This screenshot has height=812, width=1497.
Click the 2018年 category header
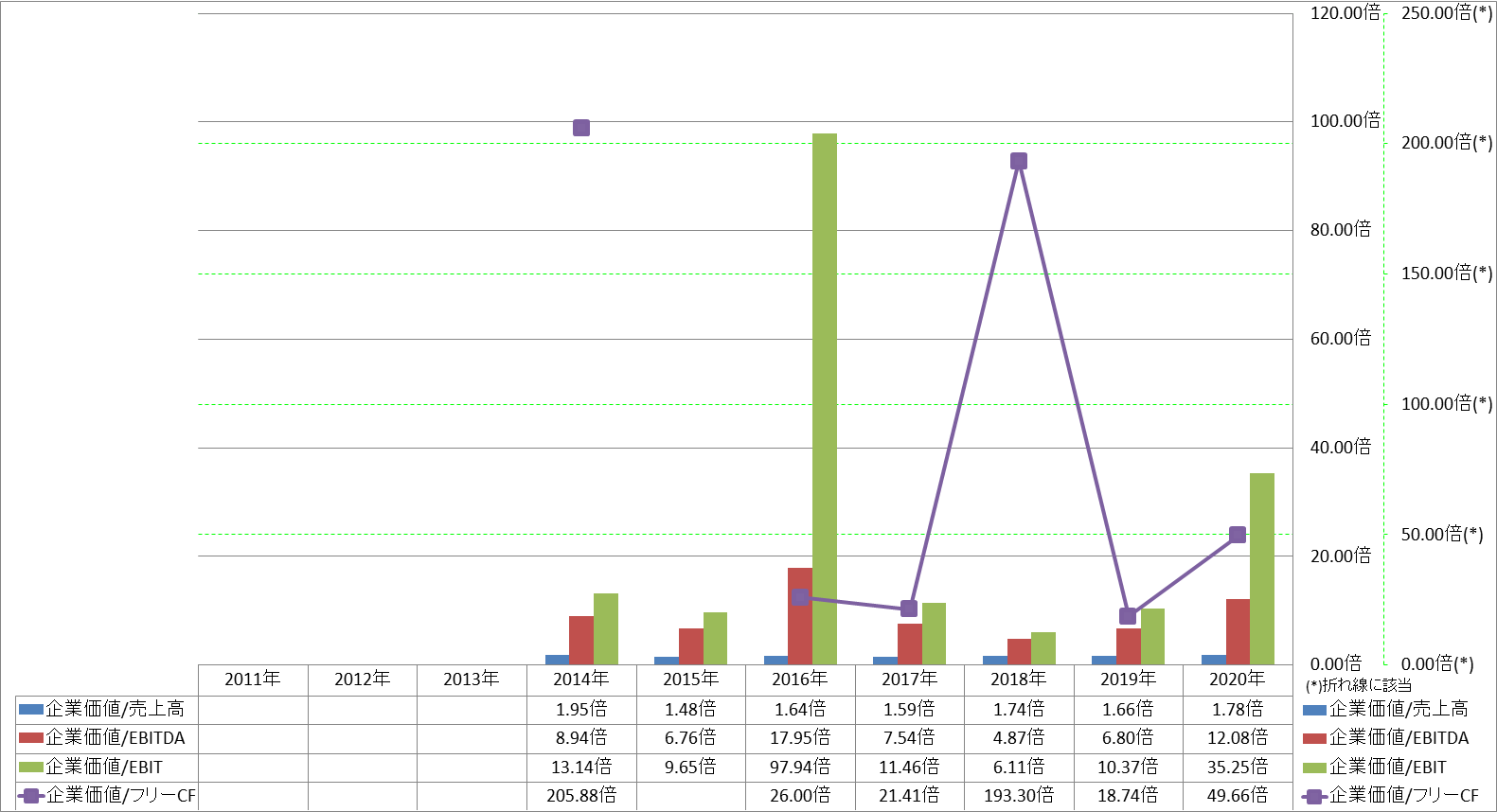point(1019,679)
